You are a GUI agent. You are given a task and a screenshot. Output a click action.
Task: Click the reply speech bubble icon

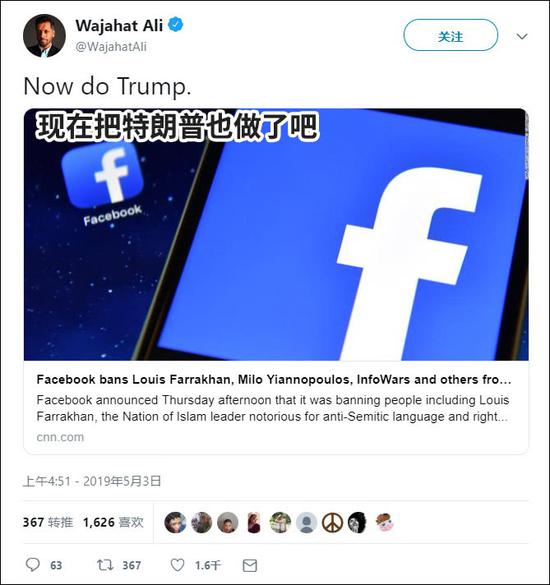pos(32,565)
